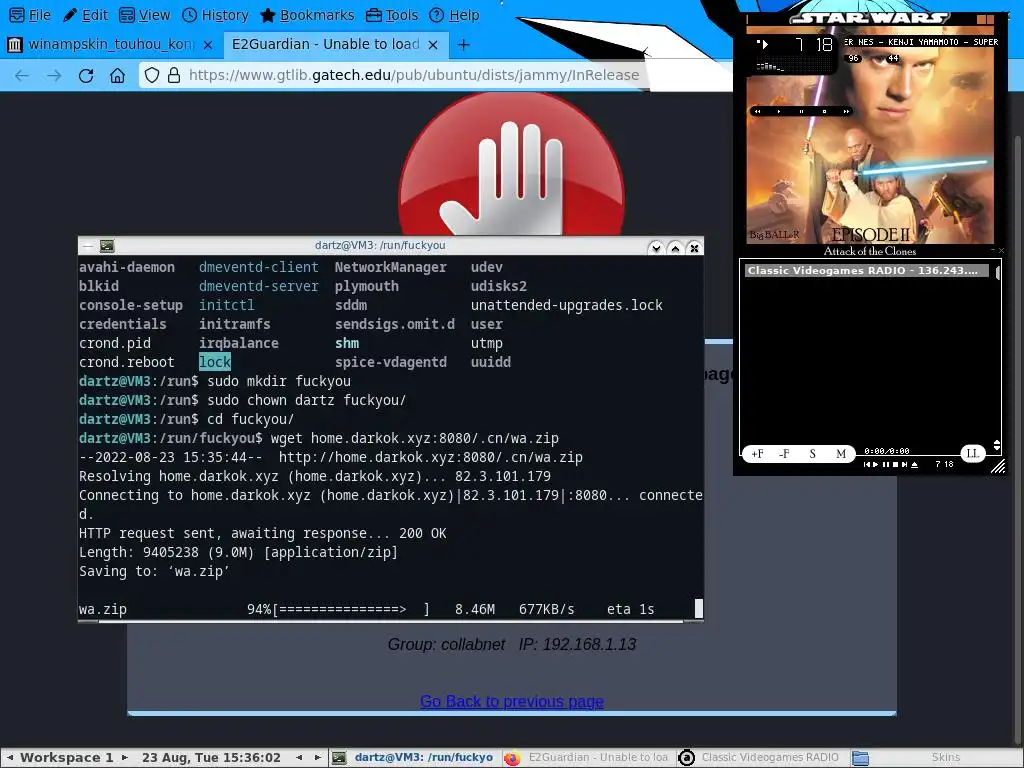This screenshot has height=768, width=1024.
Task: Go forward one page in browser
Action: 54,75
